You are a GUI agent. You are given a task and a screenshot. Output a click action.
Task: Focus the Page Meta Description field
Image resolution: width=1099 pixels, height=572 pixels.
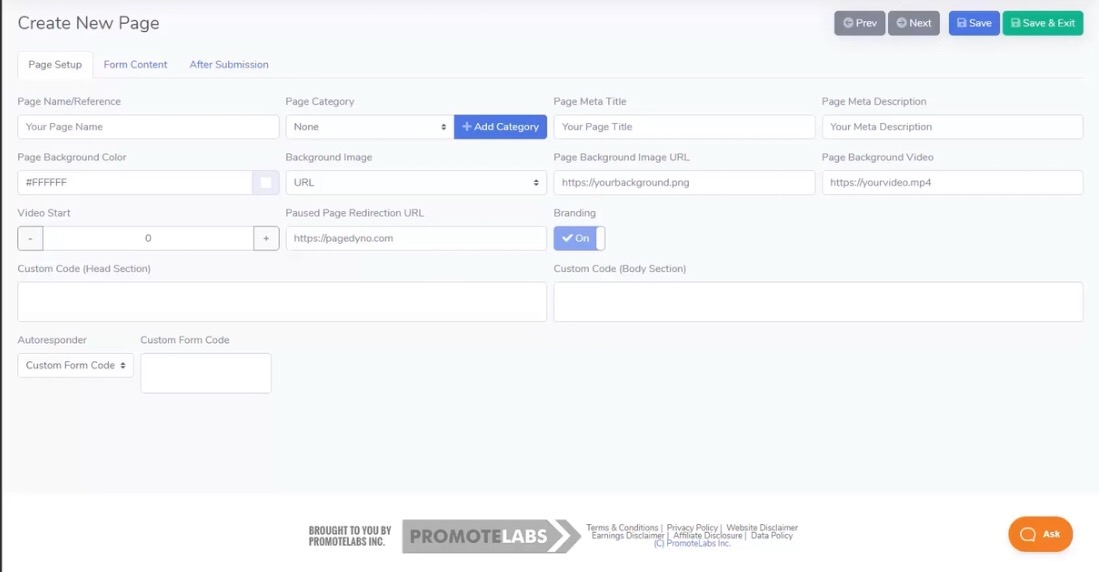(953, 127)
